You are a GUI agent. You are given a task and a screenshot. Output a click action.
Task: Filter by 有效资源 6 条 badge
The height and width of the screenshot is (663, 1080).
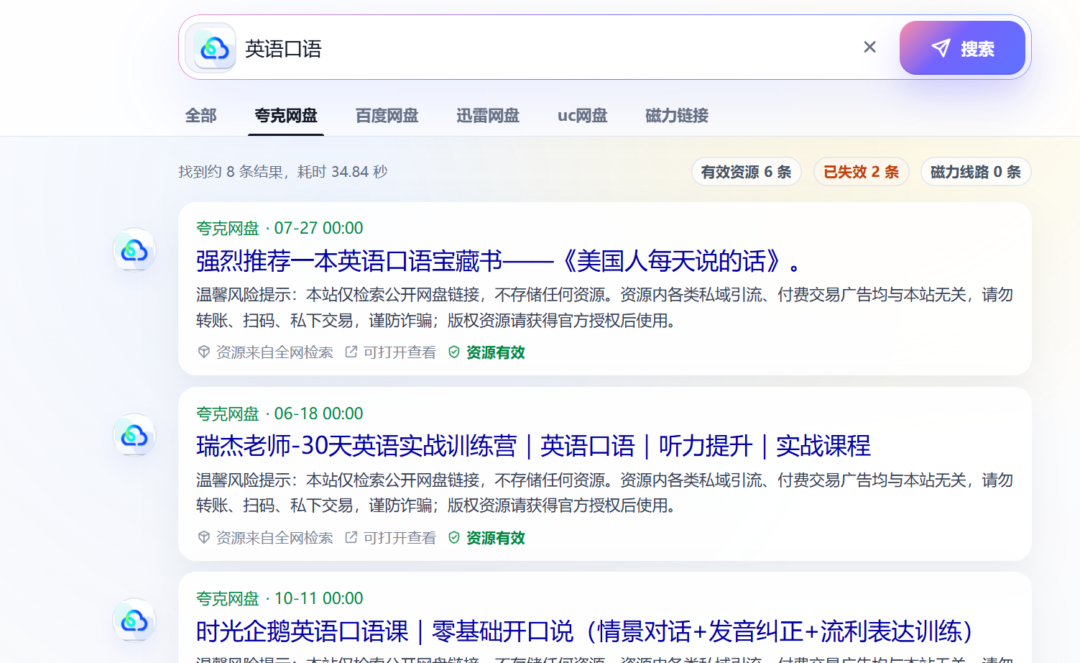coord(746,172)
